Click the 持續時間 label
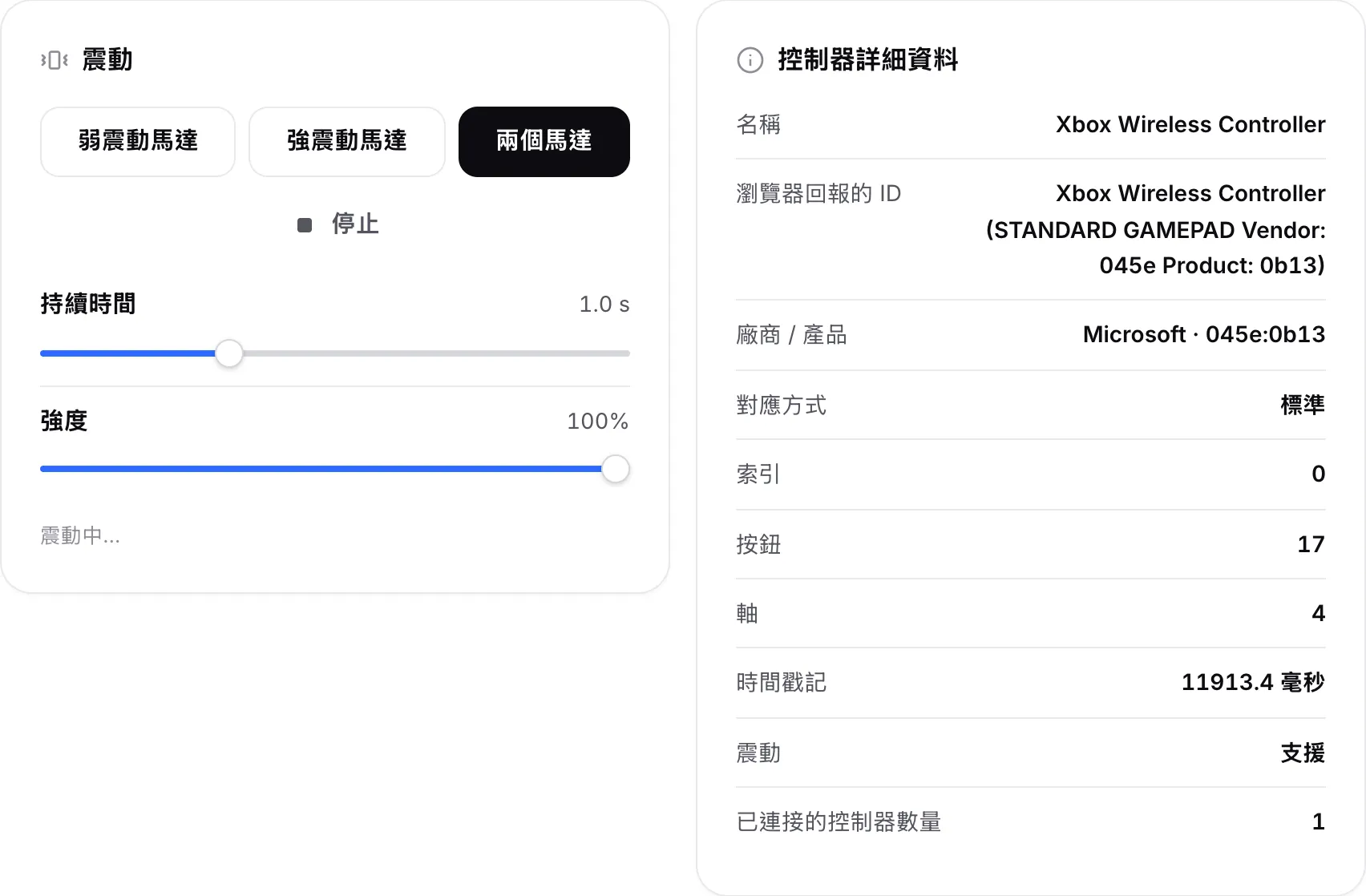The image size is (1366, 896). pos(88,305)
